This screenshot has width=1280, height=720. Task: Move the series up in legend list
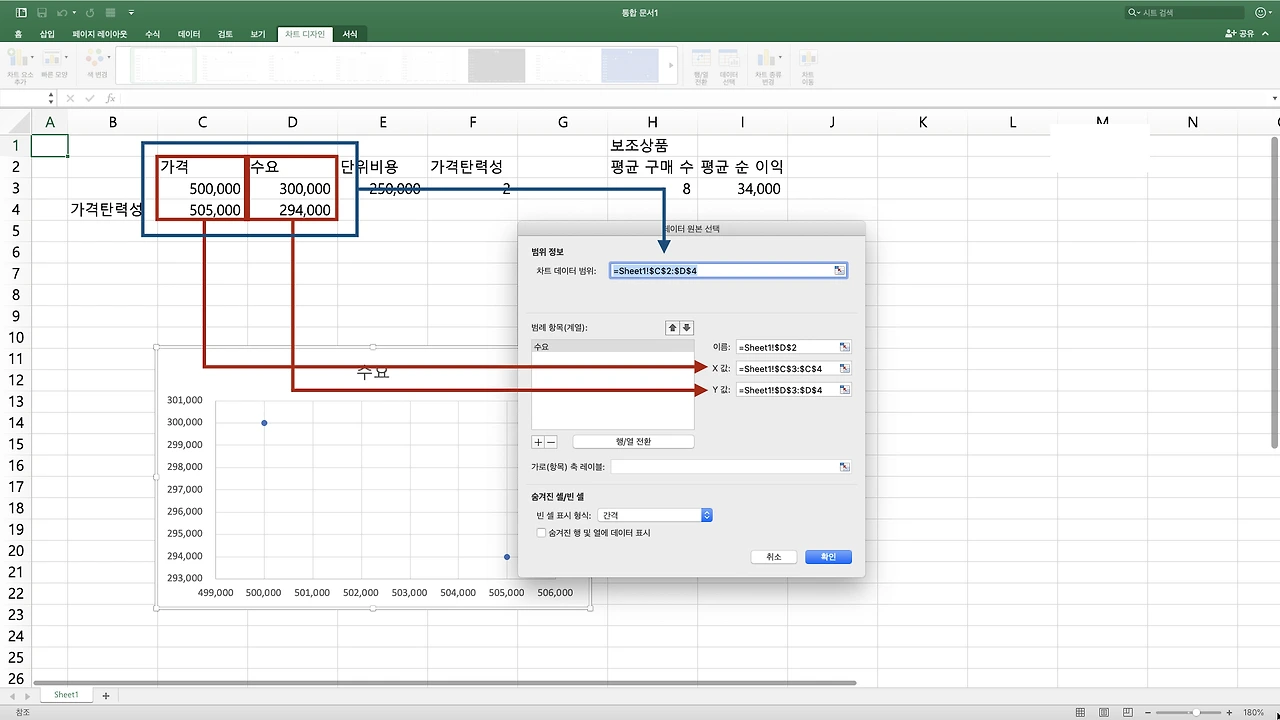673,328
